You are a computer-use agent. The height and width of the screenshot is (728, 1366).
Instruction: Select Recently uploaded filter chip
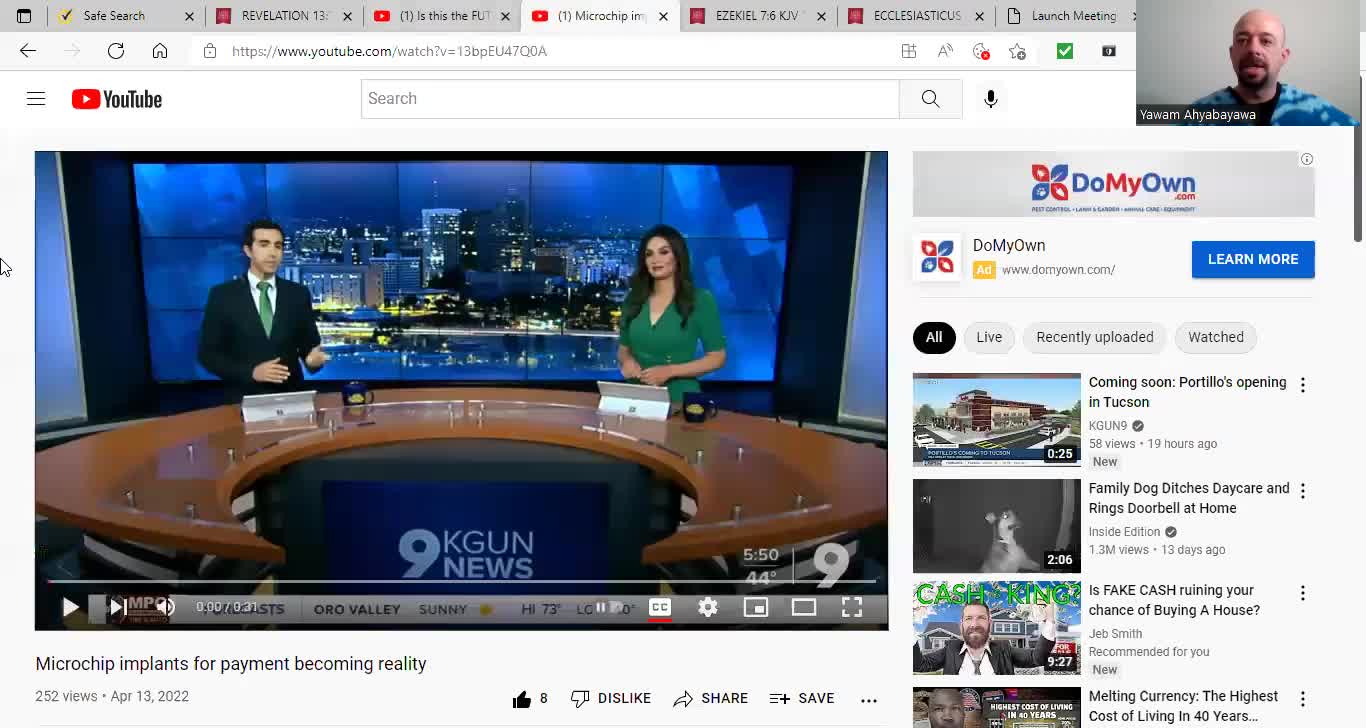pos(1095,337)
